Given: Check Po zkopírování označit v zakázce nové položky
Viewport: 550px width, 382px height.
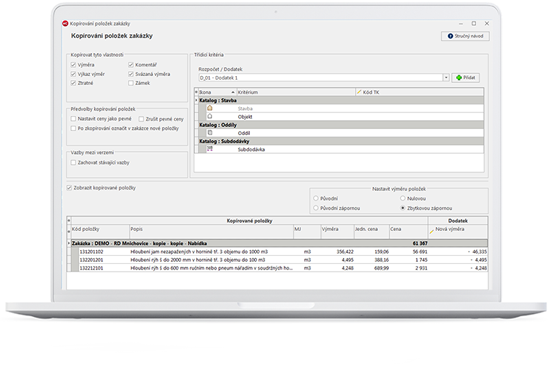Looking at the screenshot, I should pos(73,128).
